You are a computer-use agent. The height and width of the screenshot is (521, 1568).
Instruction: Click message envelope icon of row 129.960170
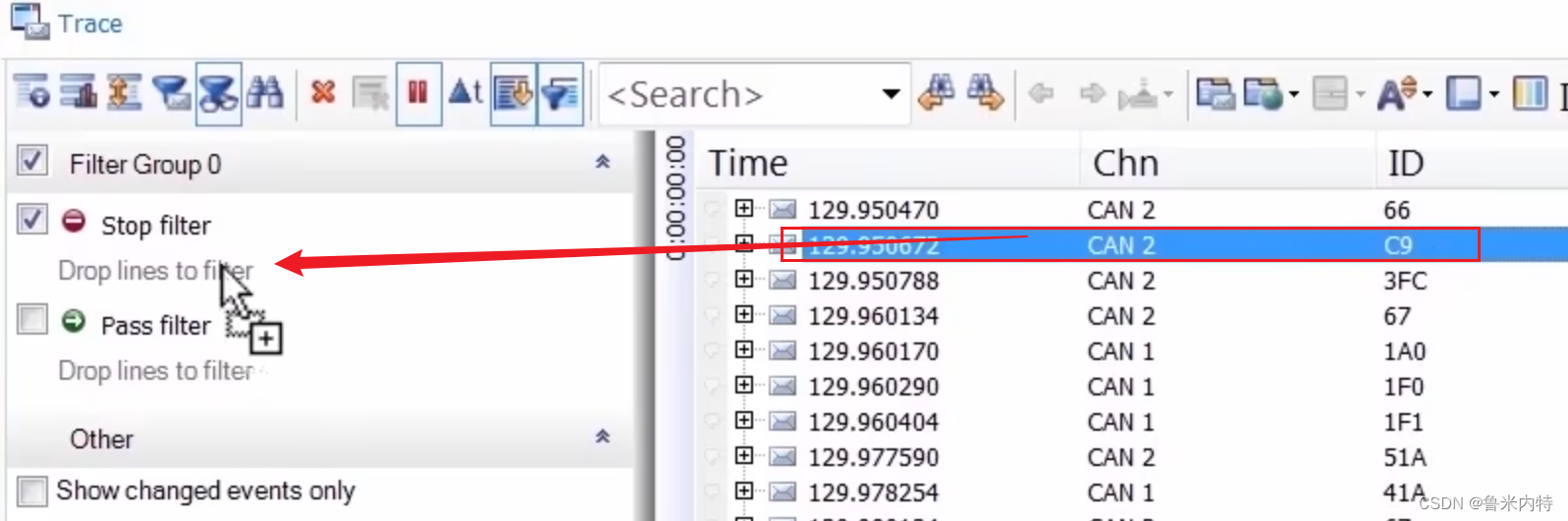coord(783,350)
